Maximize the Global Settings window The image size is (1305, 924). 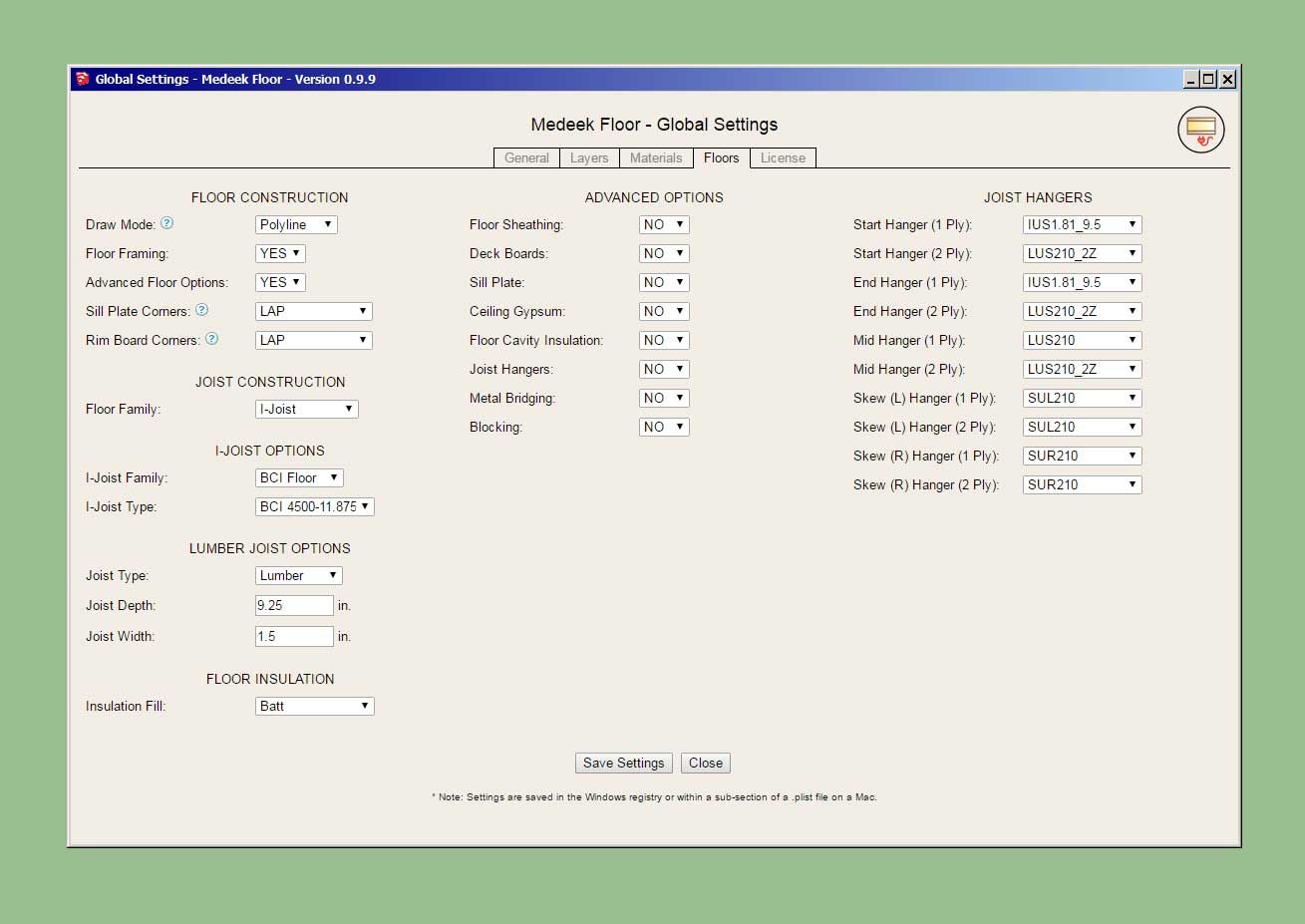click(1208, 79)
